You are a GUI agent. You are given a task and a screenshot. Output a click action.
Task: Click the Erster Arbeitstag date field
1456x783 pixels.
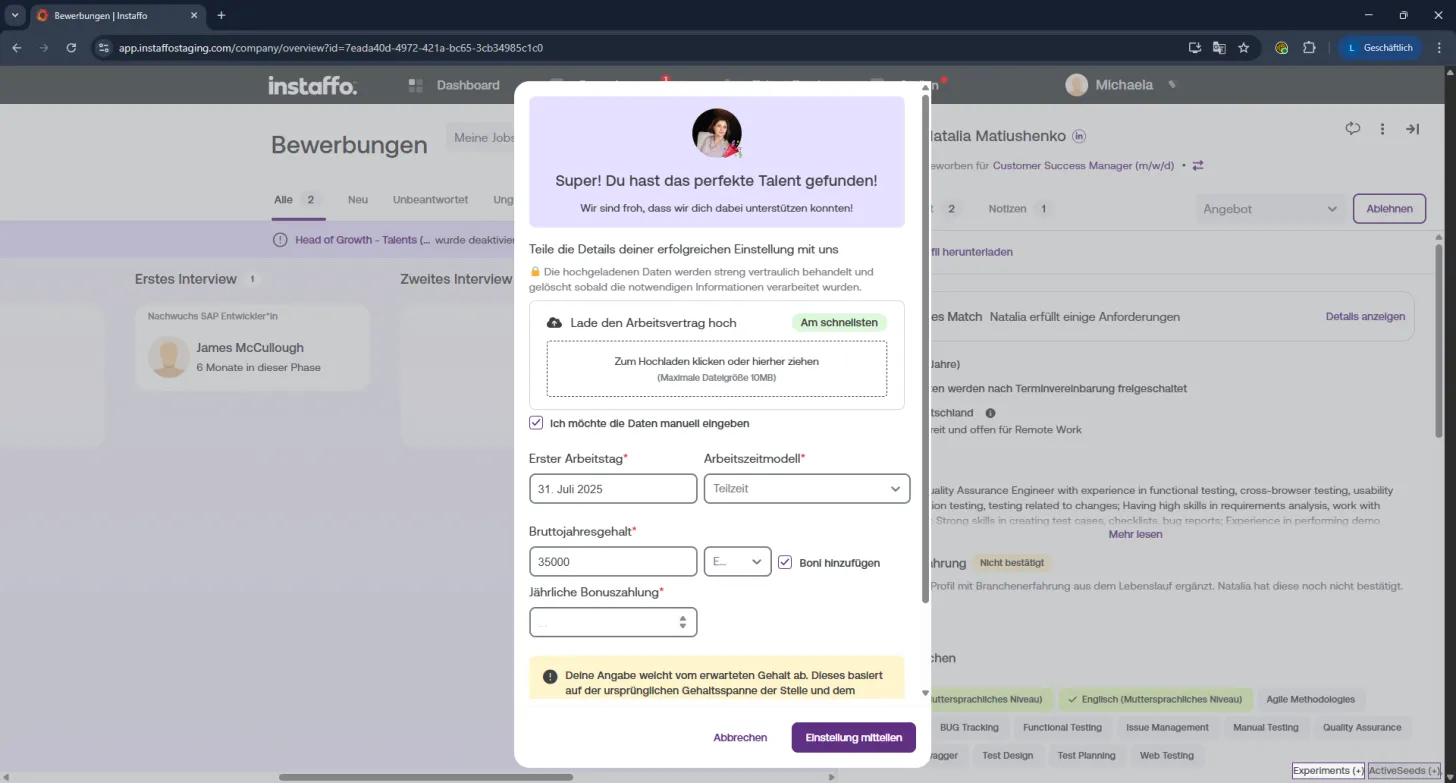(x=613, y=488)
